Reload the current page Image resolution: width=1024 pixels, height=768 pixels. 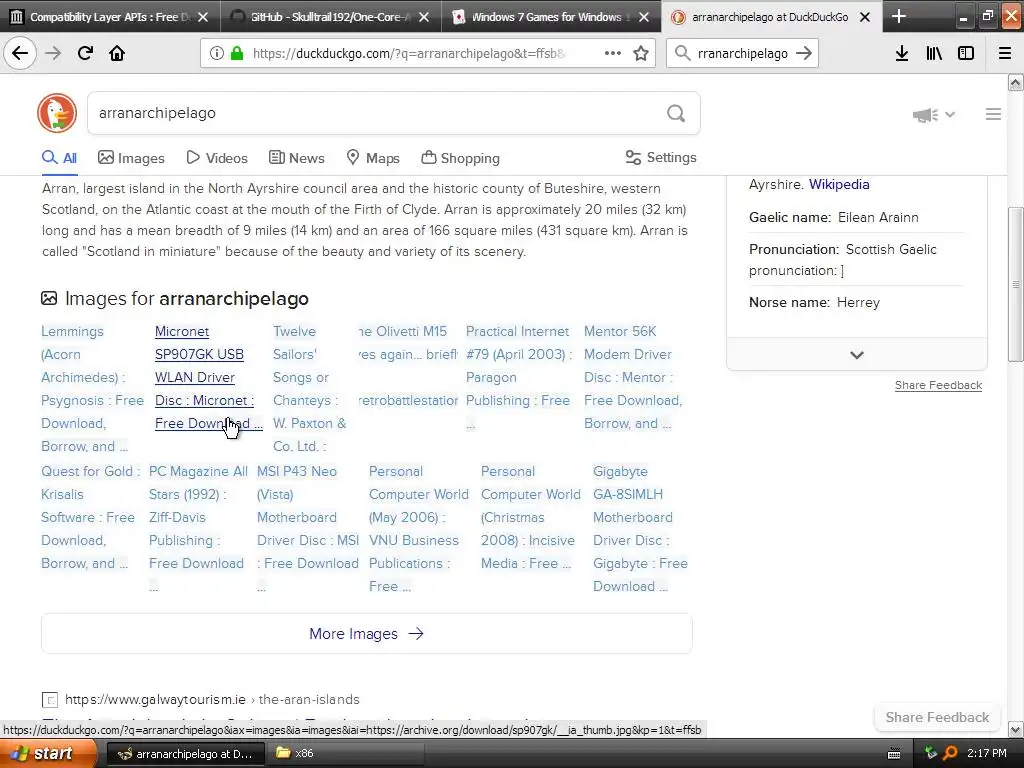tap(85, 54)
